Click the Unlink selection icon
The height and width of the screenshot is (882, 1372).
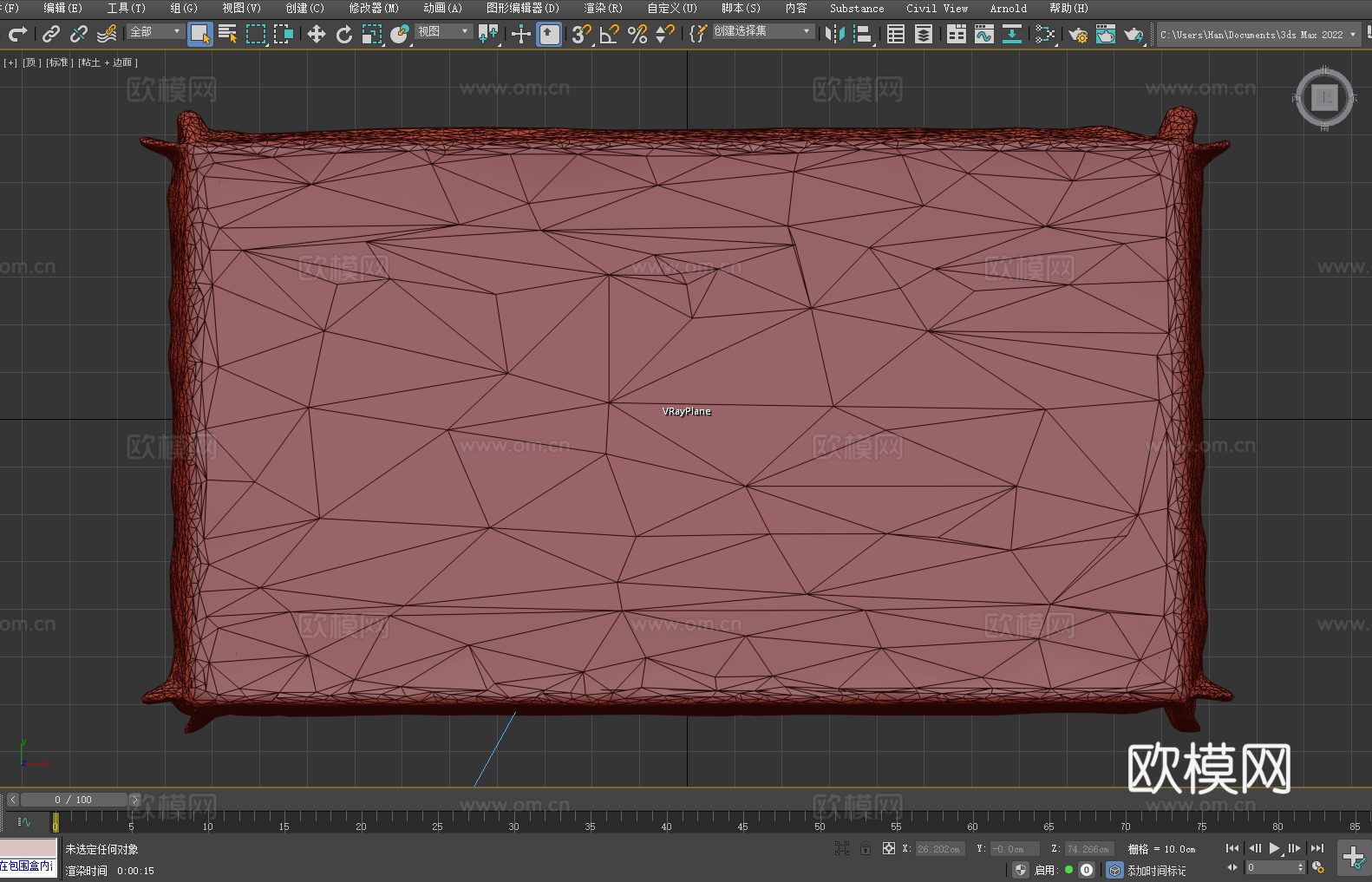pos(79,34)
